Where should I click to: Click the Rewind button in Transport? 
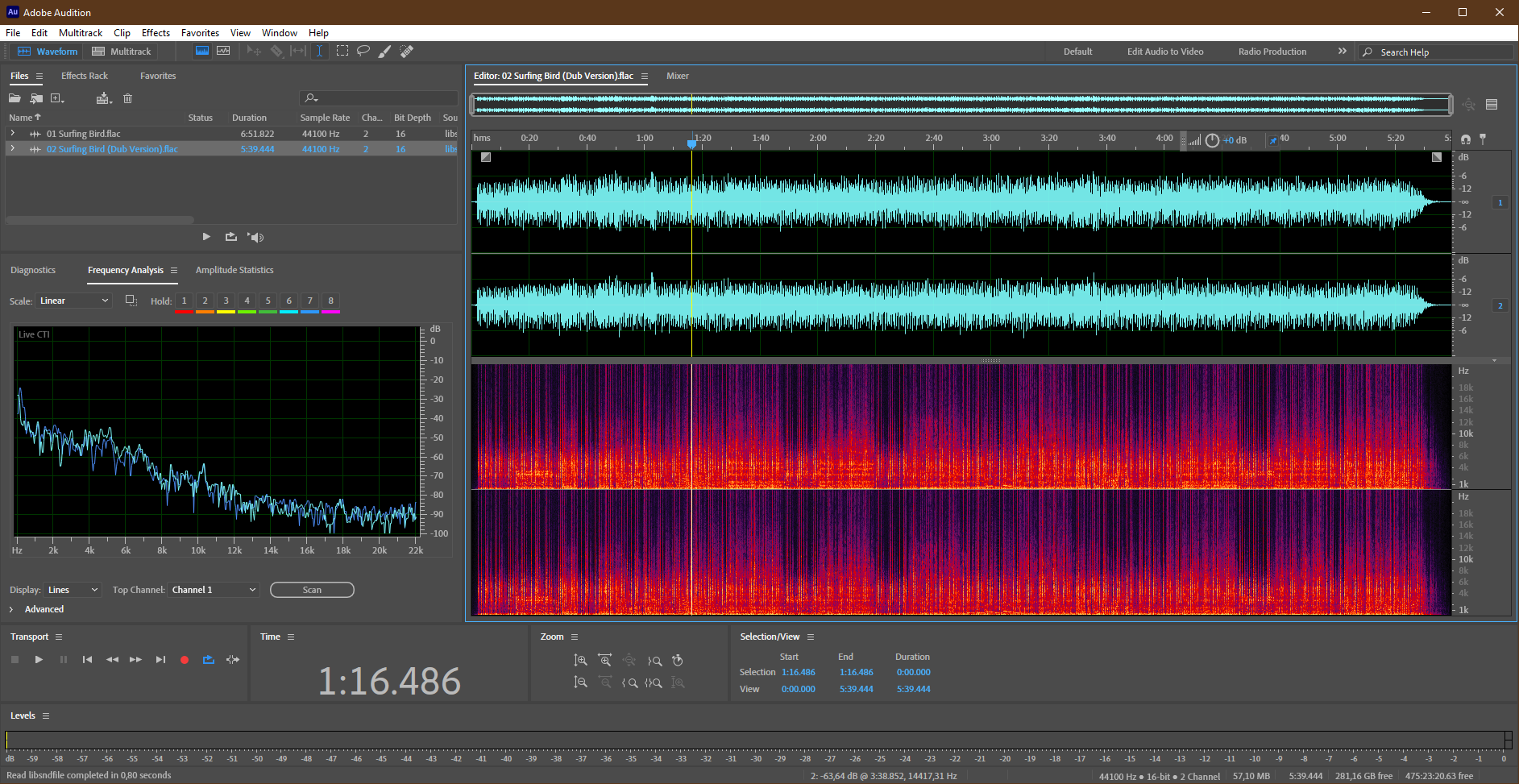[x=112, y=660]
